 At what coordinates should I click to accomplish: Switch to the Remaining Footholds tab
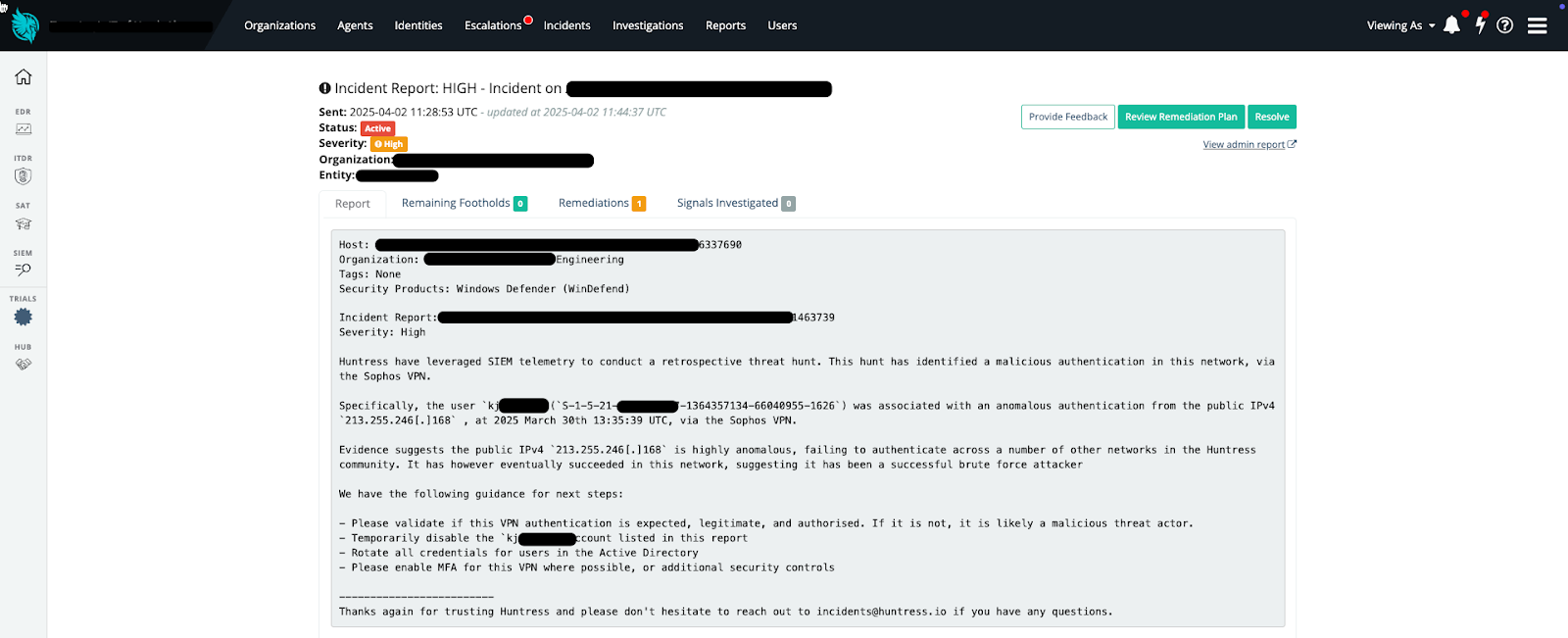tap(465, 203)
